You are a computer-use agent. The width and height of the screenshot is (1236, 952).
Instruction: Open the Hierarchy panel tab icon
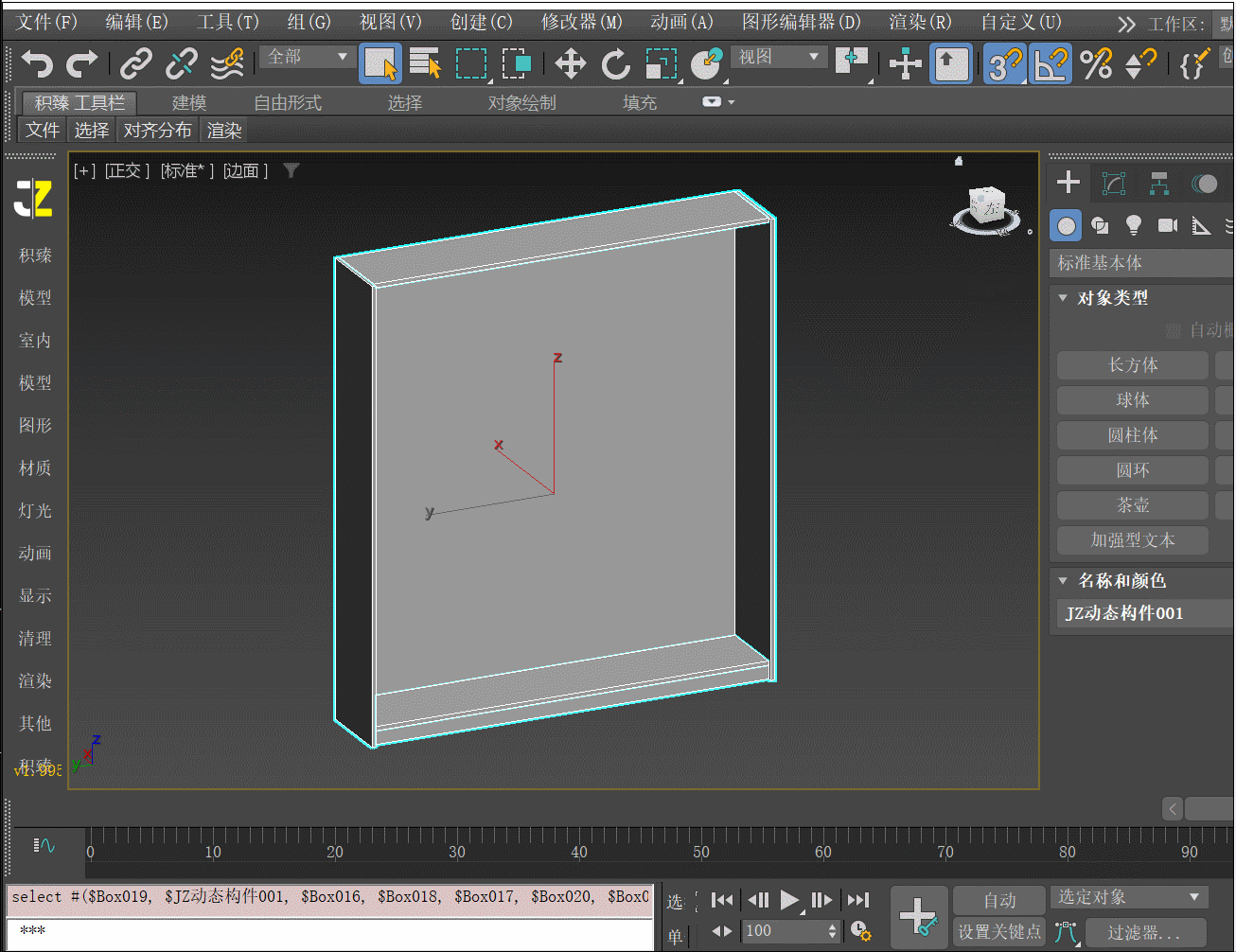[1159, 183]
